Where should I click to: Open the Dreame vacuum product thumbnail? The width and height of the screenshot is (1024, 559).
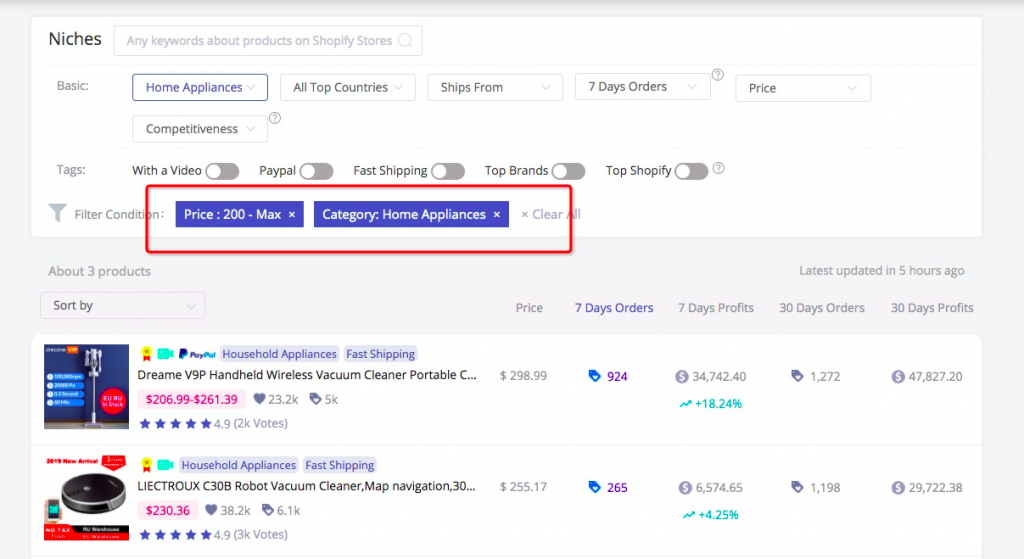click(86, 387)
